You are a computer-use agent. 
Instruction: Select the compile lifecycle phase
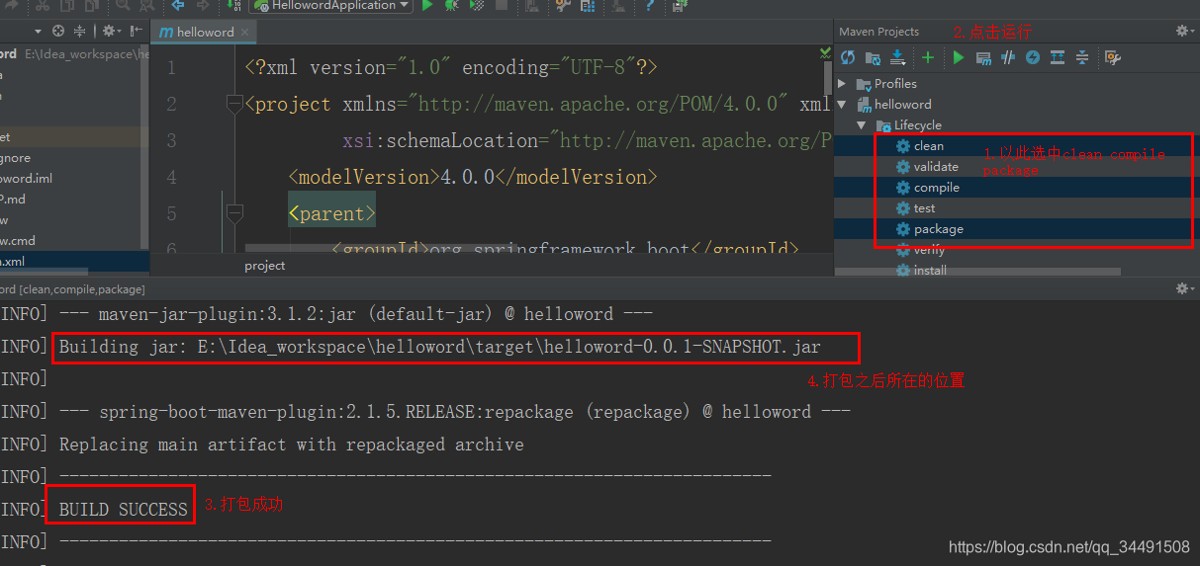coord(936,188)
